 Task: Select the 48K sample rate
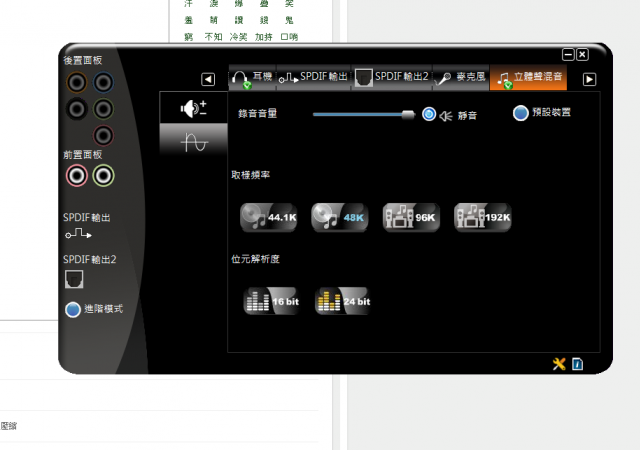pos(340,217)
